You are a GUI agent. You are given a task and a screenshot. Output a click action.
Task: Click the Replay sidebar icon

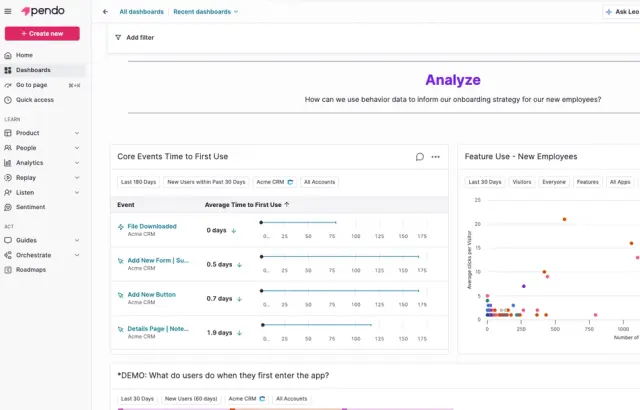(8, 177)
